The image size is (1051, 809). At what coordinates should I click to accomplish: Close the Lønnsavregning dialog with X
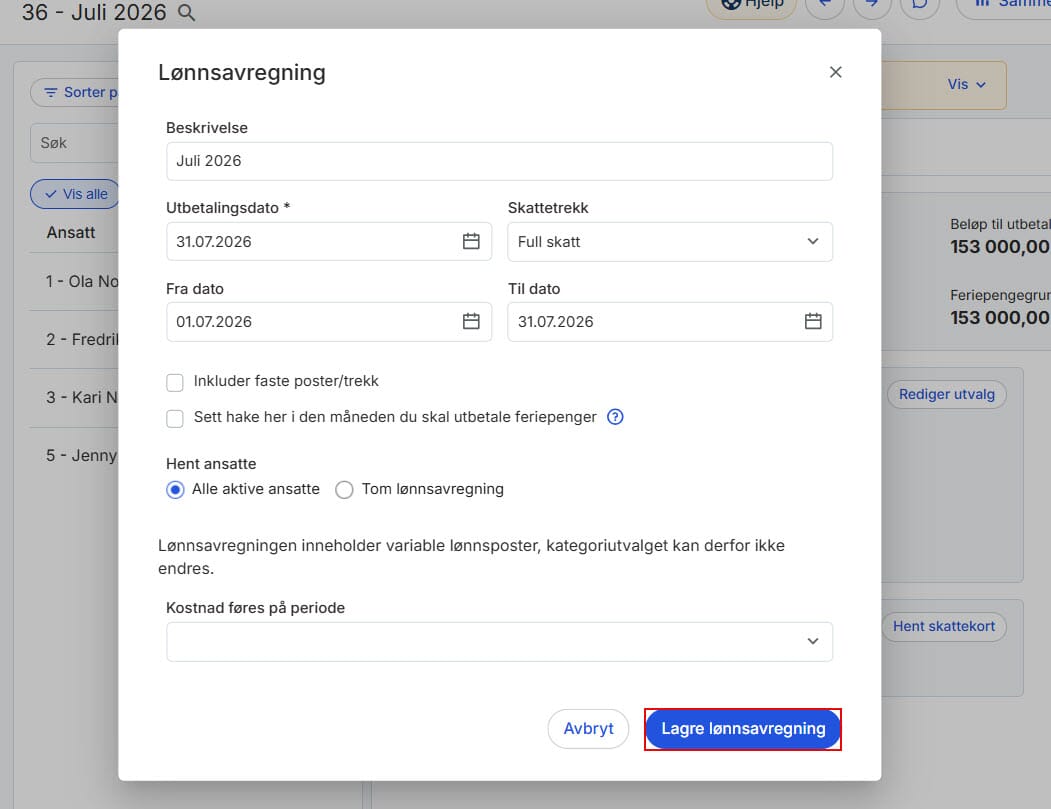point(835,72)
